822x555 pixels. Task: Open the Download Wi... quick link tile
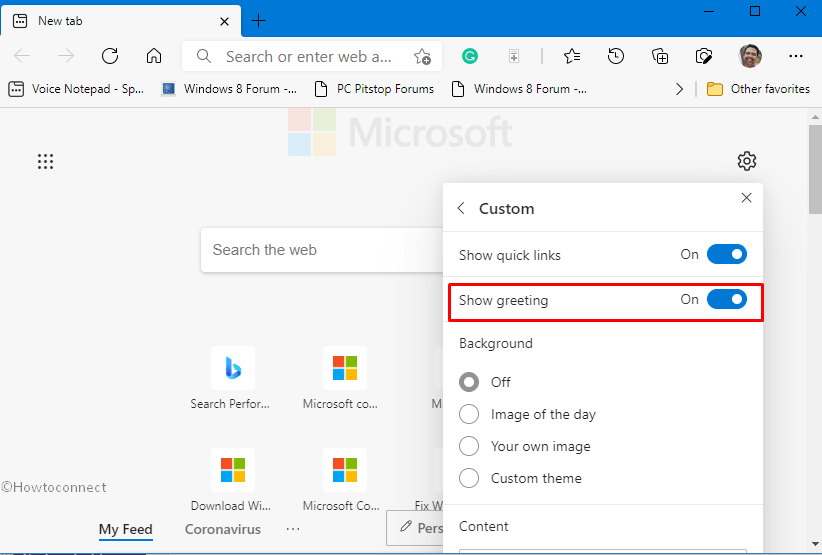tap(231, 480)
